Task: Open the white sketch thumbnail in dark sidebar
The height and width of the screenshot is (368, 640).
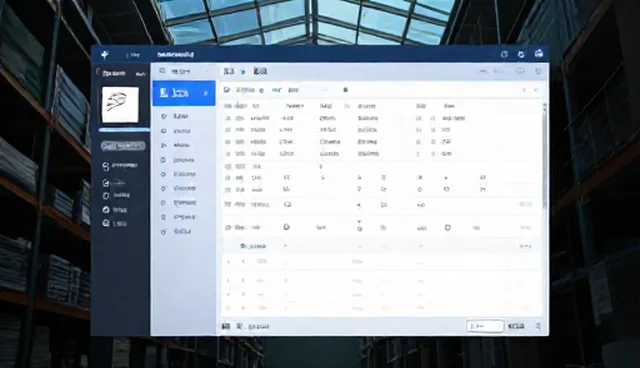Action: (120, 104)
